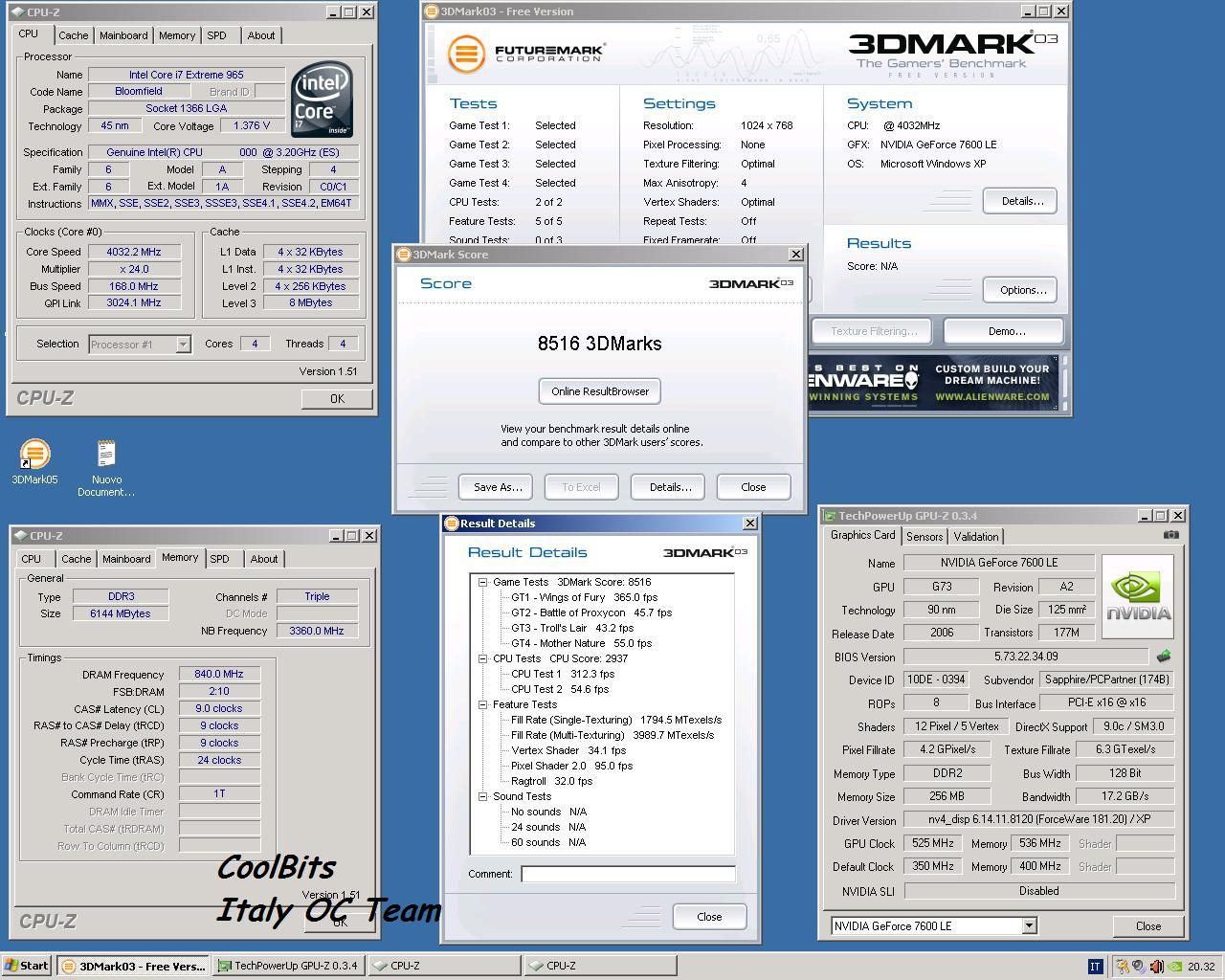Select the Mainboard tab in bottom CPU-Z
1225x980 pixels.
[x=126, y=559]
